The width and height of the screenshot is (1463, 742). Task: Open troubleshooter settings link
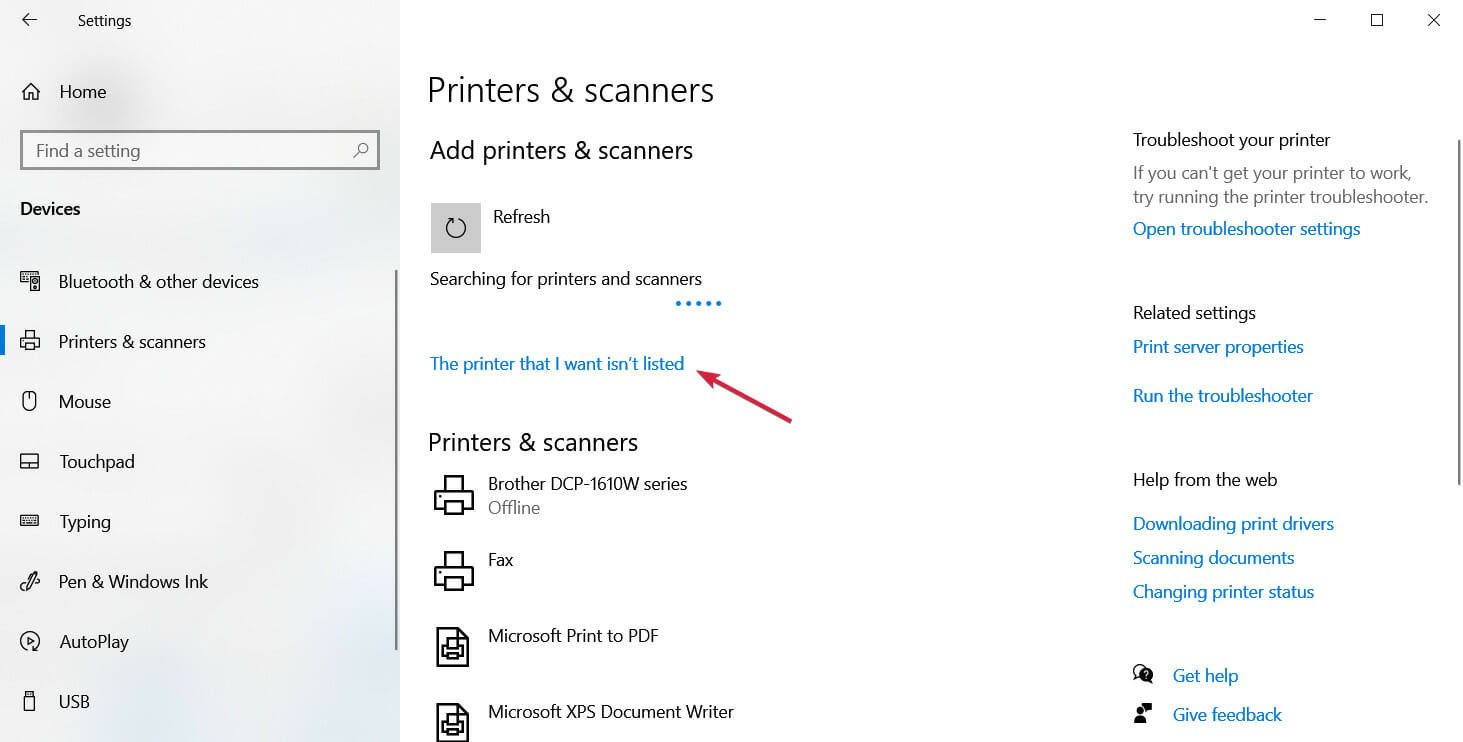point(1246,229)
